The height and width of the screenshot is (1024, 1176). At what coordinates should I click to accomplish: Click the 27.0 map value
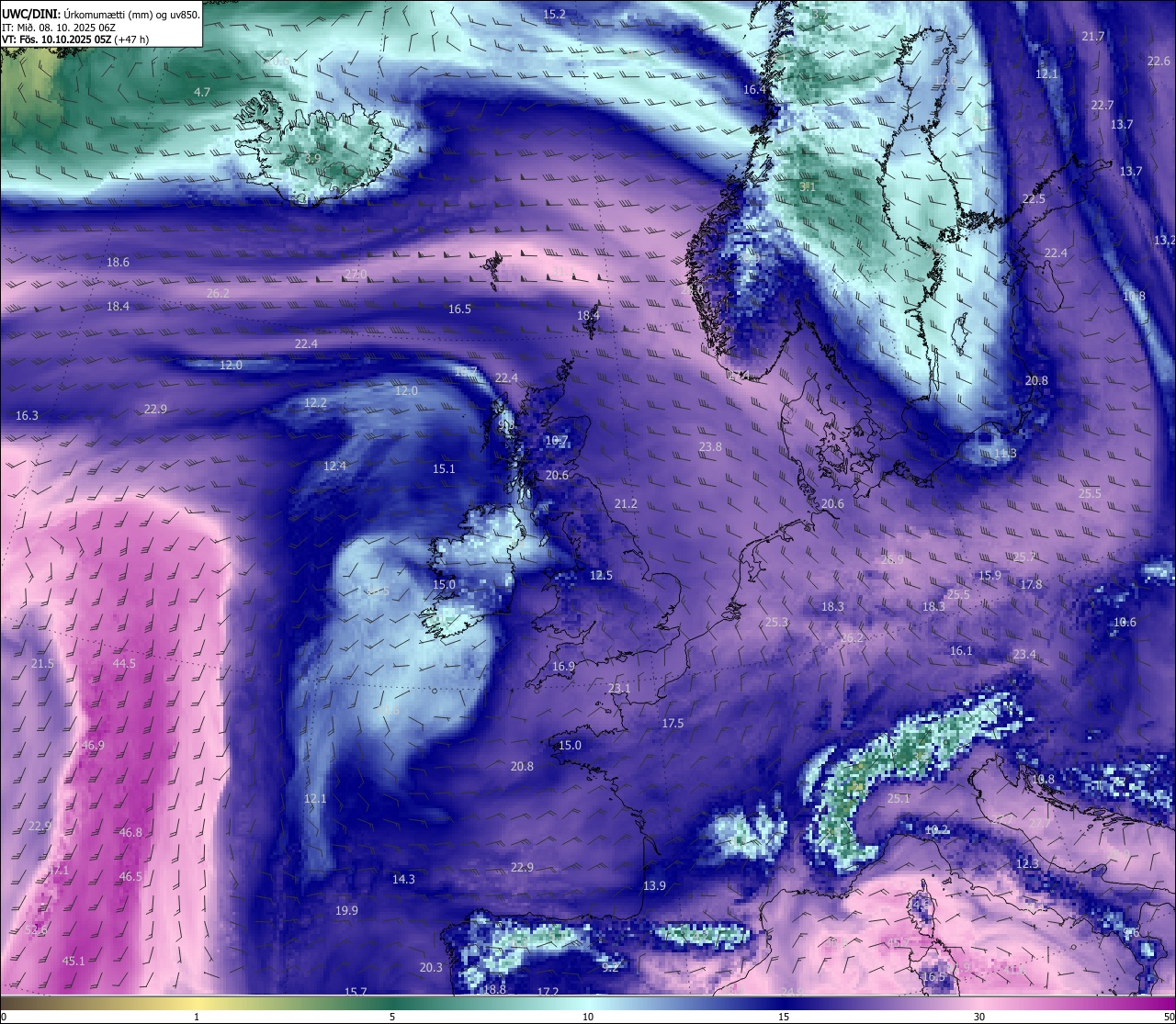(356, 274)
